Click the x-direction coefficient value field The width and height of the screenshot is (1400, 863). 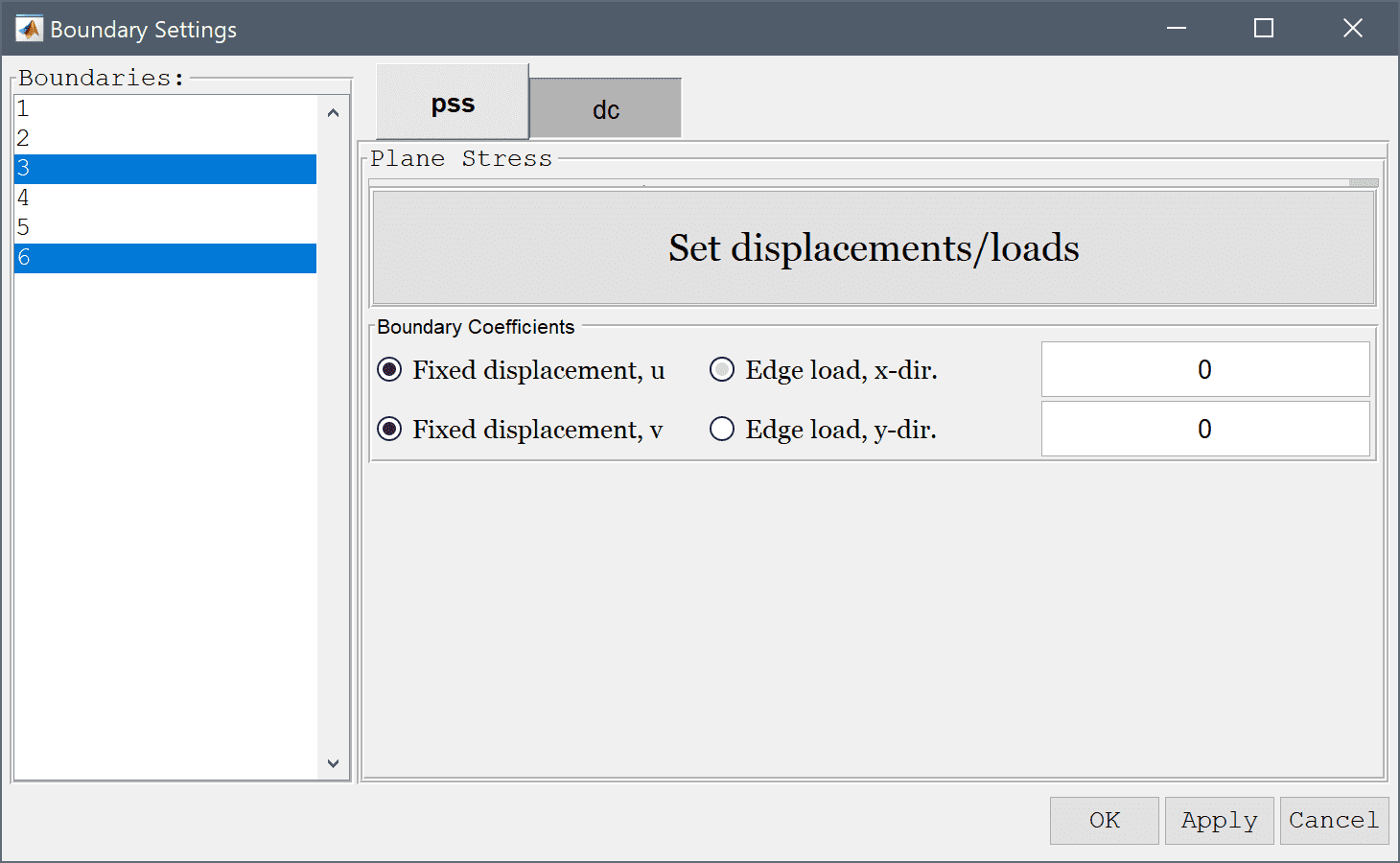(x=1205, y=369)
